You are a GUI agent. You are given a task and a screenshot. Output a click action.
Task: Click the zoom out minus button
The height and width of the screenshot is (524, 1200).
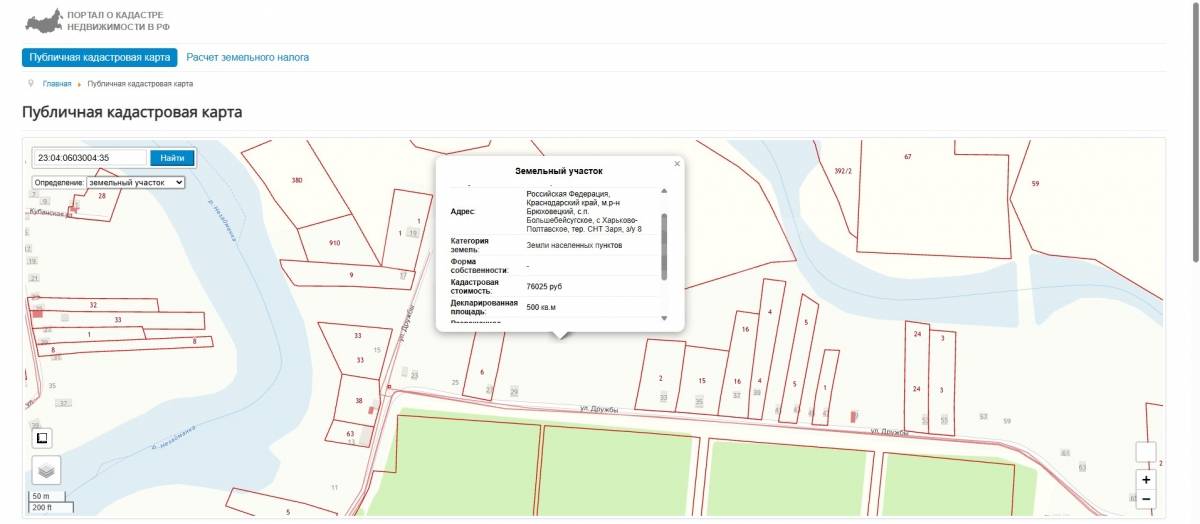point(1146,499)
